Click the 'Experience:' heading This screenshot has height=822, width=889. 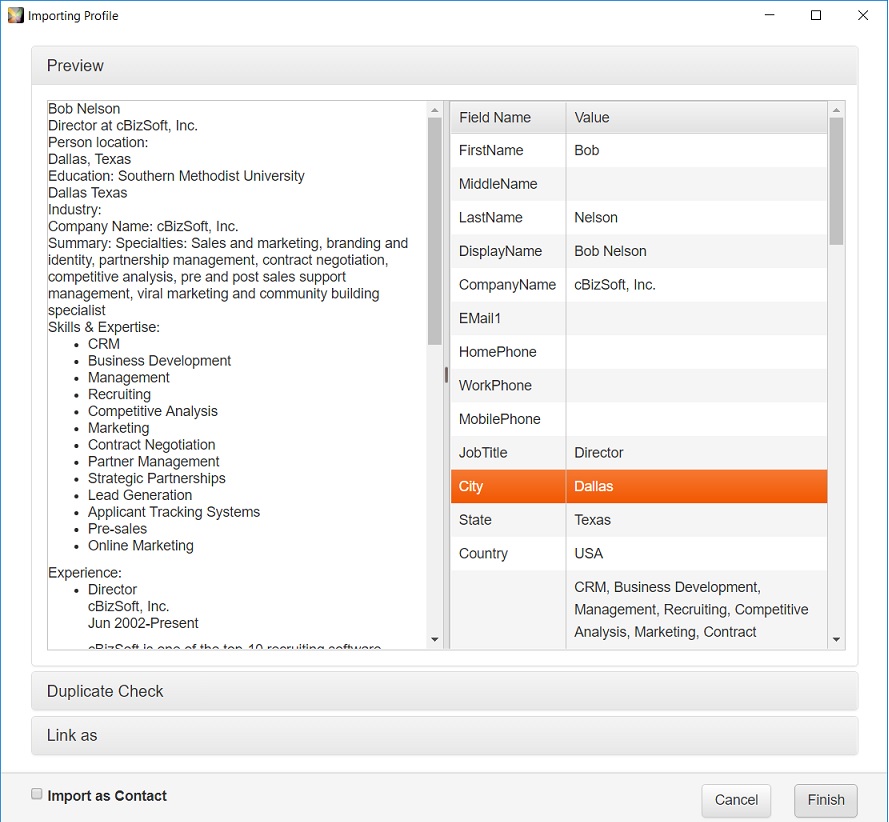(x=84, y=573)
